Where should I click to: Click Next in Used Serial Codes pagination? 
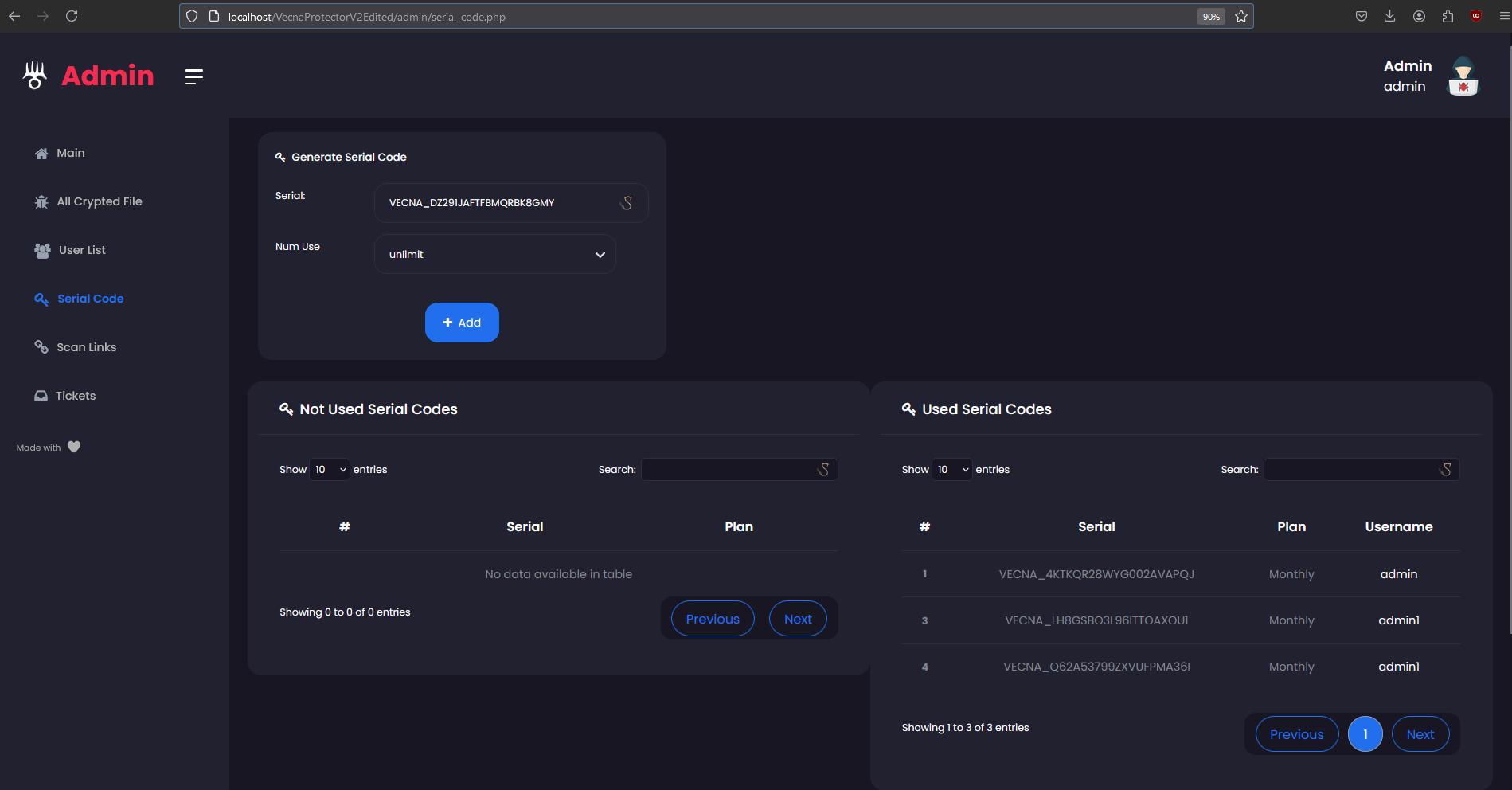point(1420,734)
